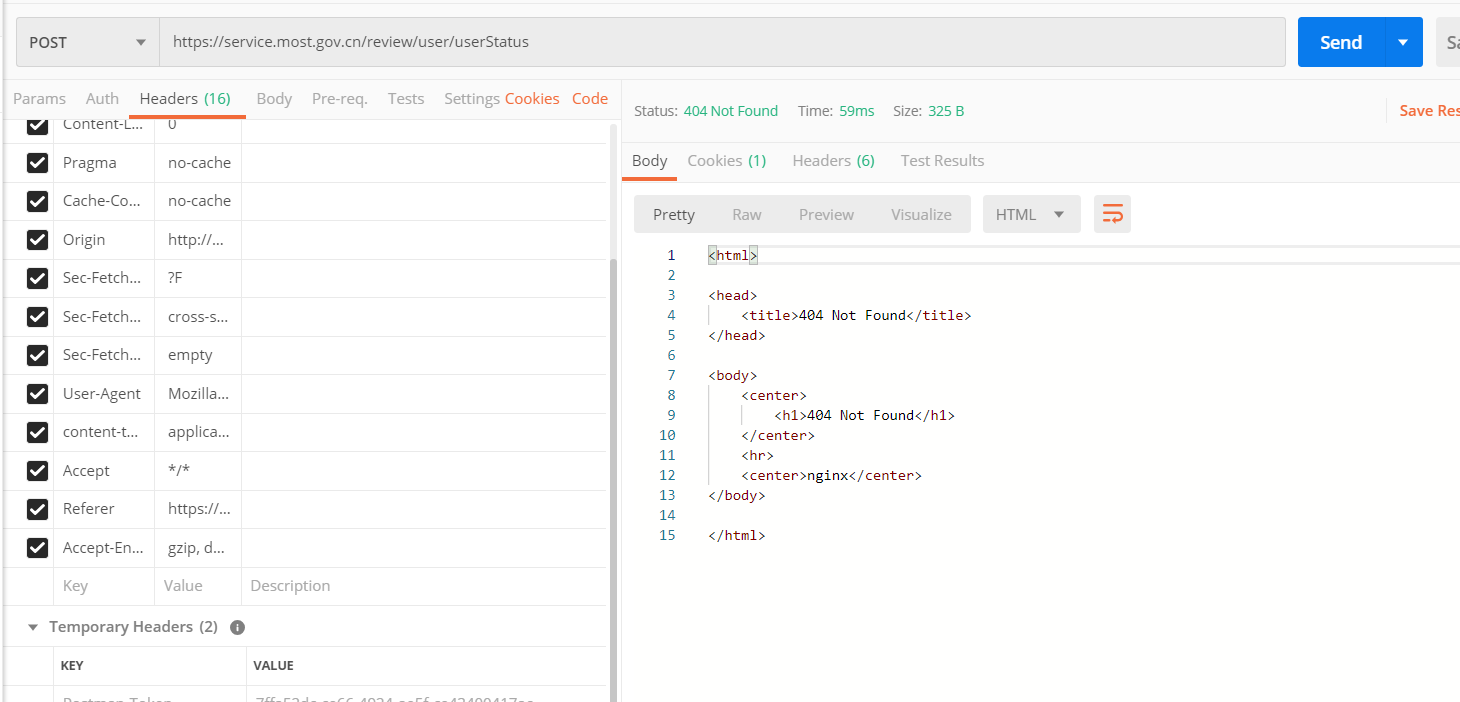1460x702 pixels.
Task: Click info icon beside Temporary Headers
Action: click(237, 627)
